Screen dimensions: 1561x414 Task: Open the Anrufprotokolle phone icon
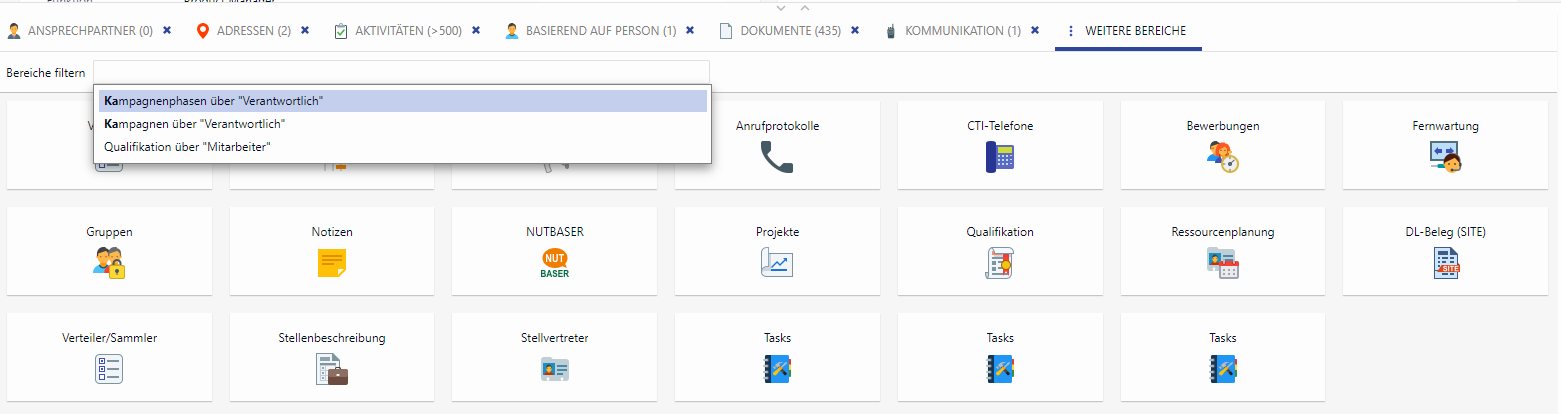click(776, 157)
